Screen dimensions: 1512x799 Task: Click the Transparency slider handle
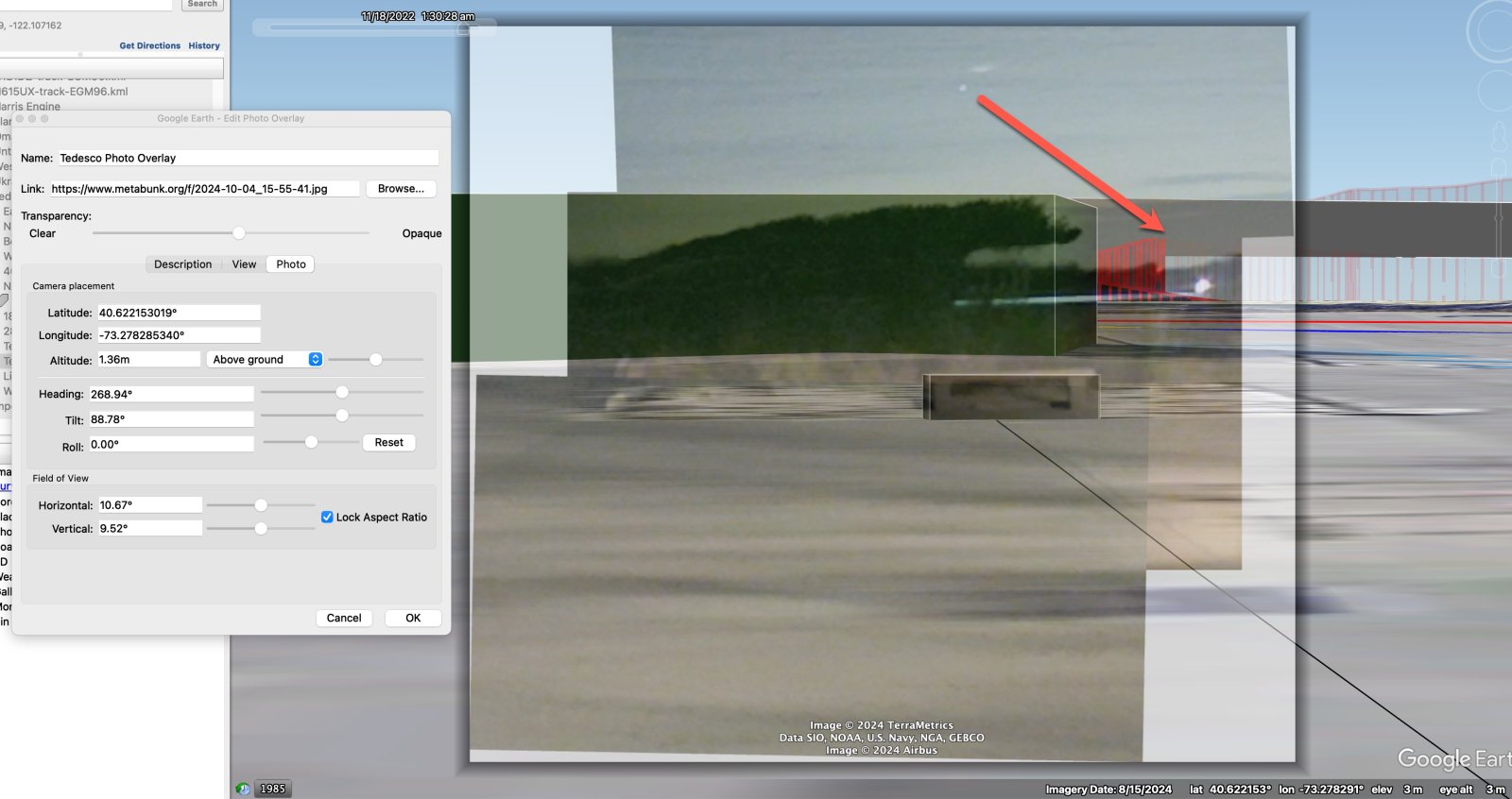click(239, 233)
